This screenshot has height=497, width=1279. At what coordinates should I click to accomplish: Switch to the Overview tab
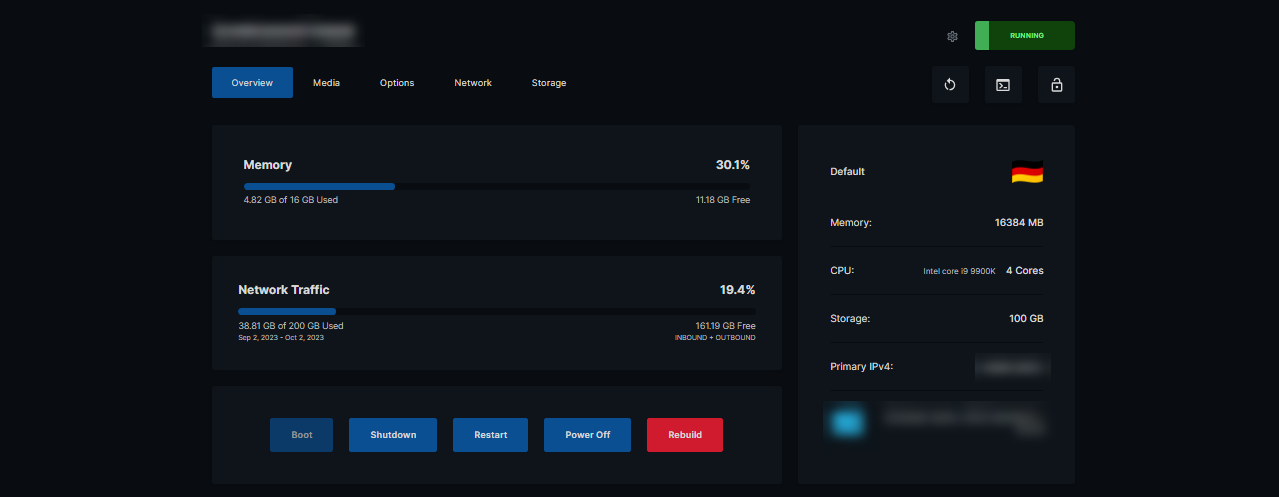pyautogui.click(x=252, y=83)
